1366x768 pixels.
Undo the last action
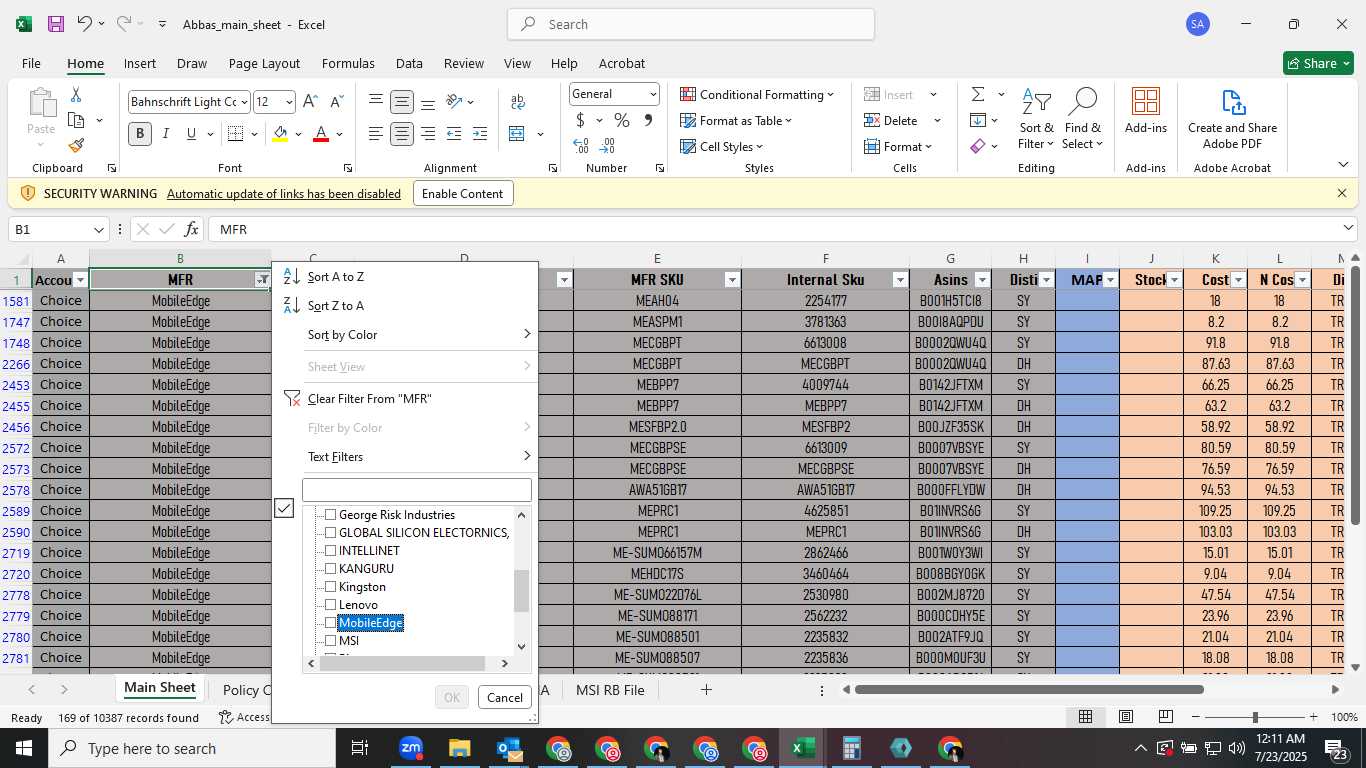click(x=85, y=24)
